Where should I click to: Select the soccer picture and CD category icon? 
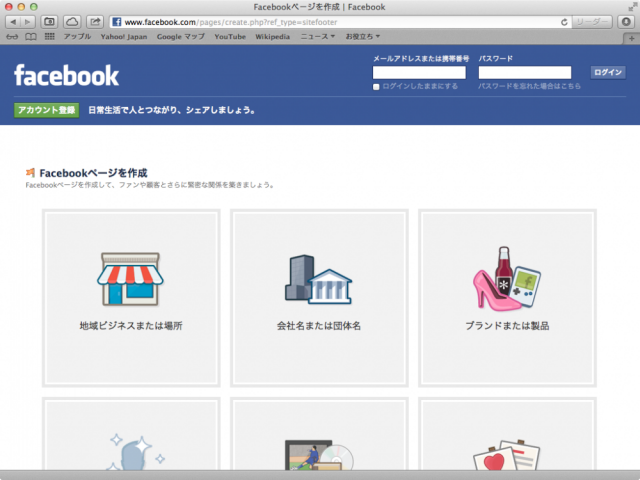(x=319, y=455)
